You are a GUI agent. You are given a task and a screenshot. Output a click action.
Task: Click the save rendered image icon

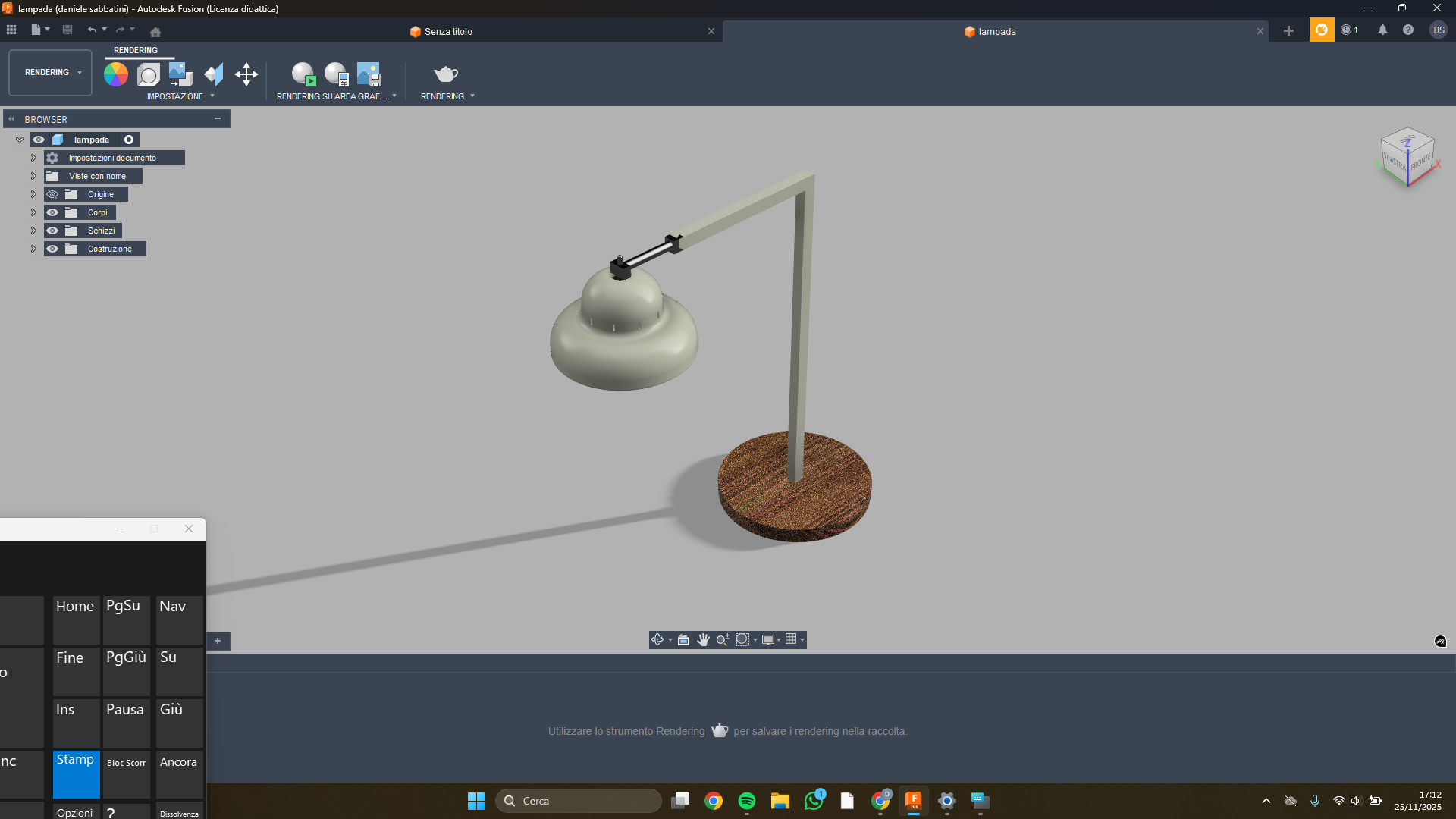click(x=369, y=74)
